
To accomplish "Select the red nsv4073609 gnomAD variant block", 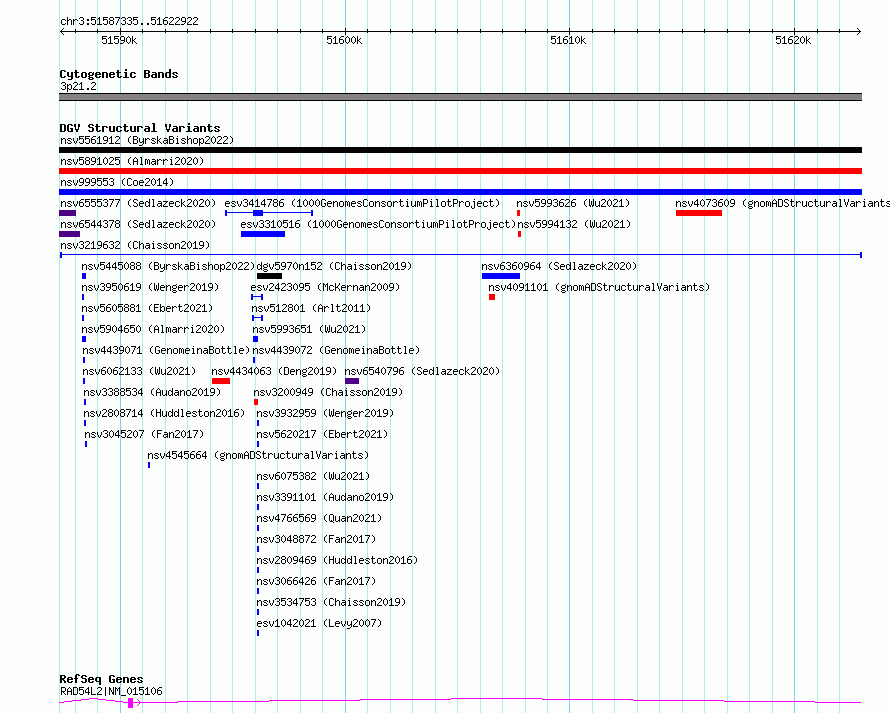I will [699, 213].
